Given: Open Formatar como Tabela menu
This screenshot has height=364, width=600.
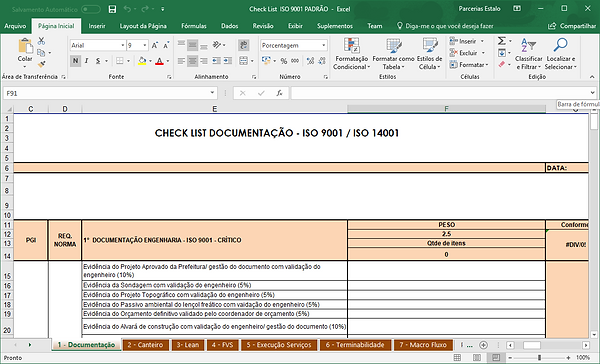Looking at the screenshot, I should (393, 54).
